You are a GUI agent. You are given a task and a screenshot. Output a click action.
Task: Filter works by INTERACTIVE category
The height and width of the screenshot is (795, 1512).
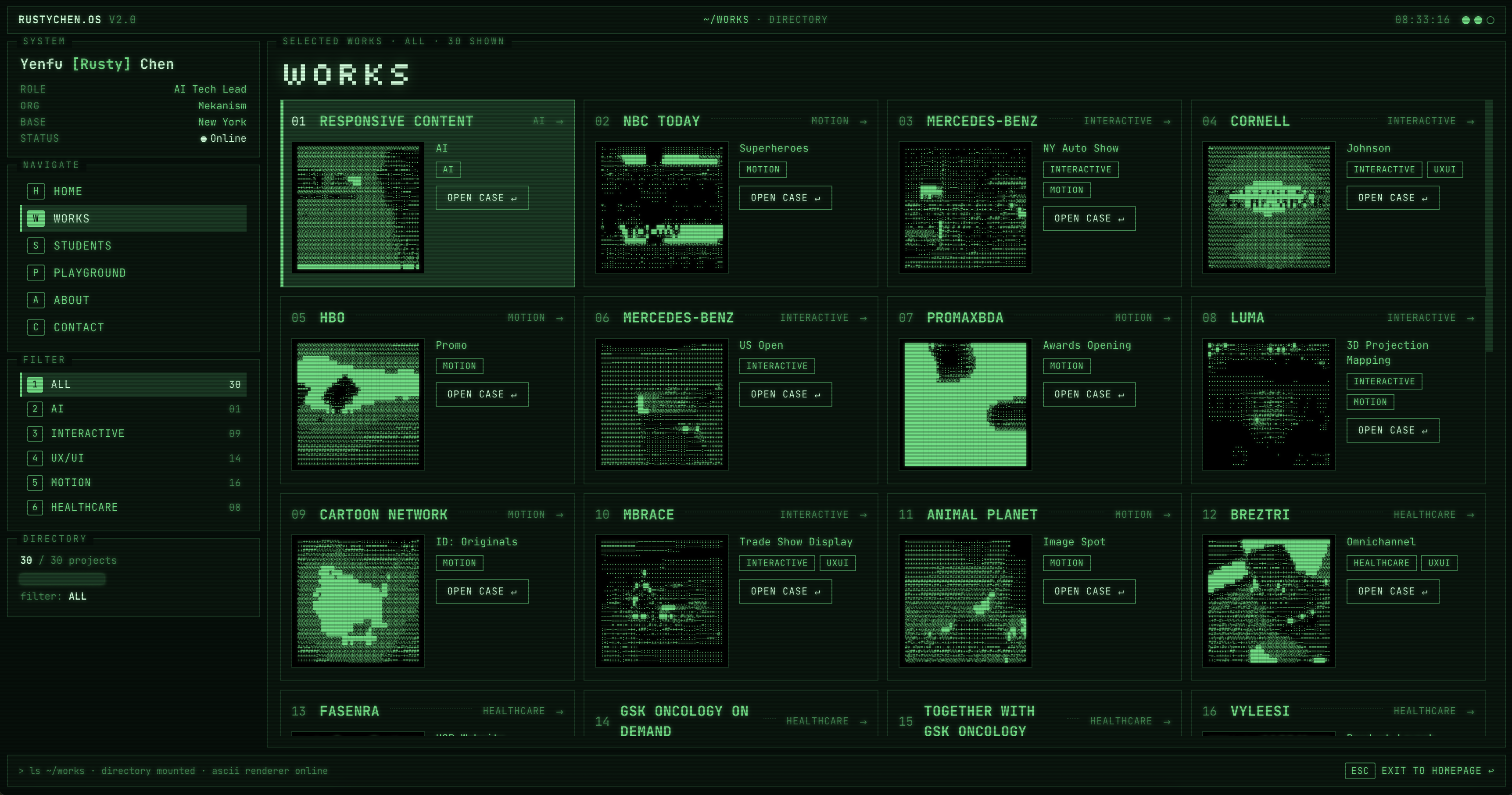[133, 433]
